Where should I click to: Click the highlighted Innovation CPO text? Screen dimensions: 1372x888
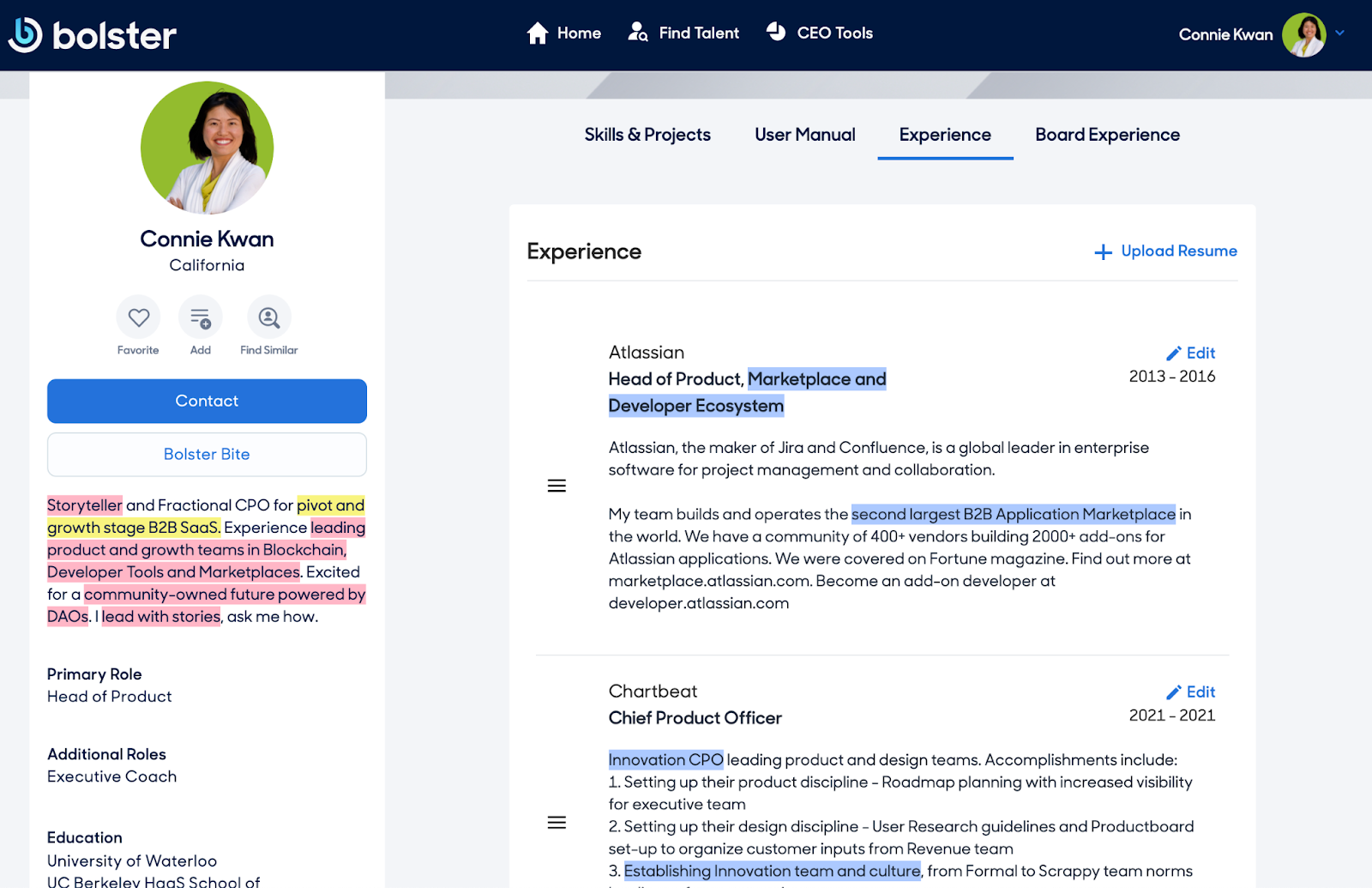click(666, 760)
